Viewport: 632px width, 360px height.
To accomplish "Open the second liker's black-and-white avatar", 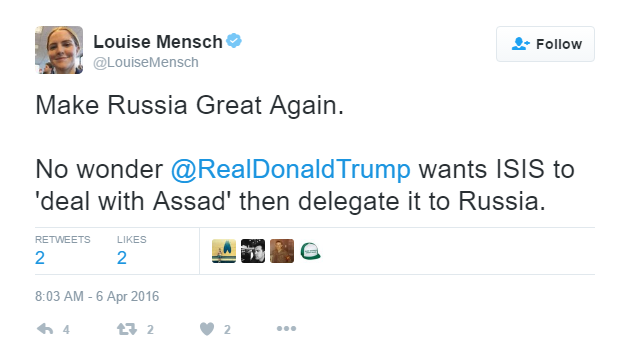I will point(253,251).
